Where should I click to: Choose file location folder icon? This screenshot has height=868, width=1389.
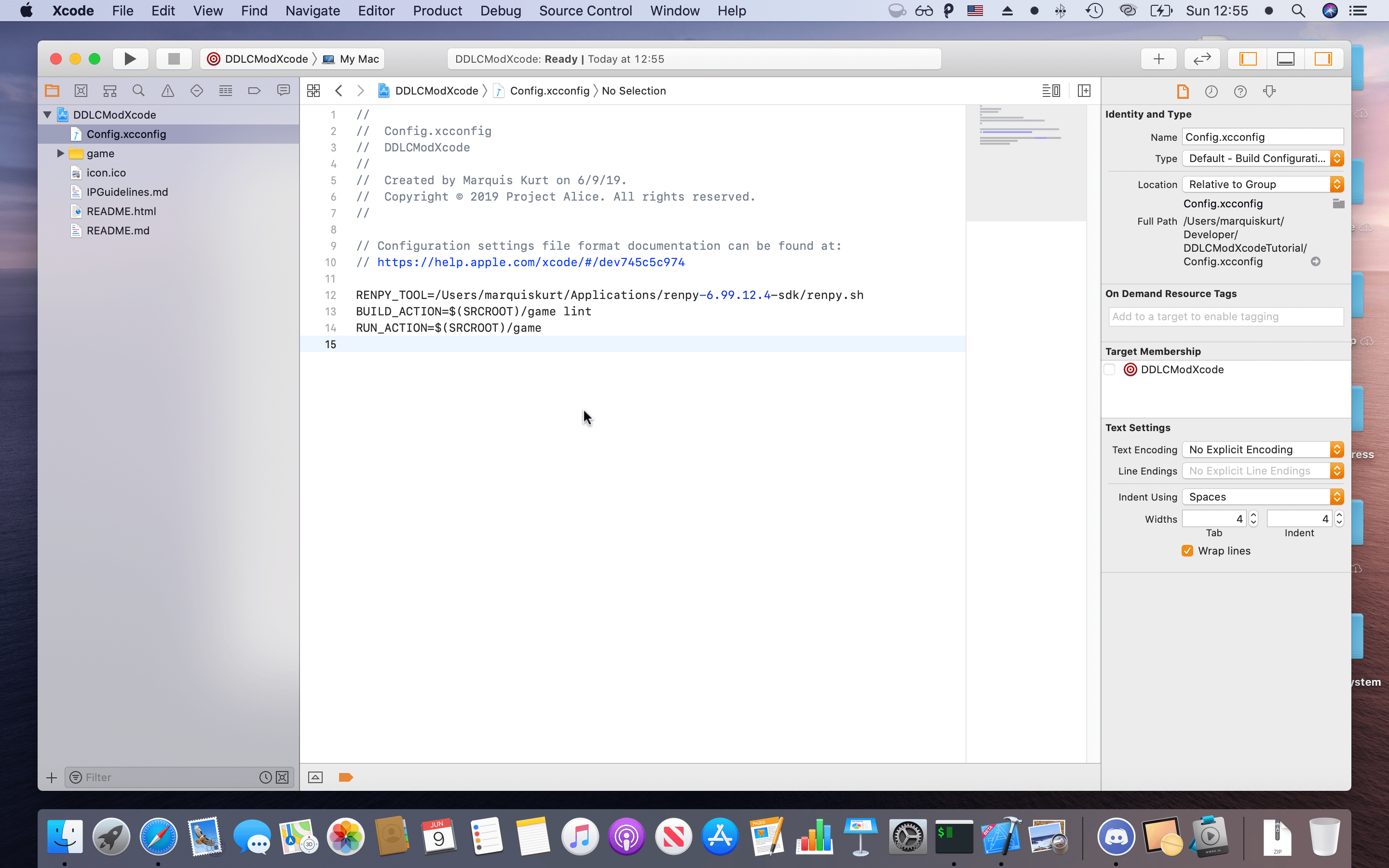click(1338, 204)
